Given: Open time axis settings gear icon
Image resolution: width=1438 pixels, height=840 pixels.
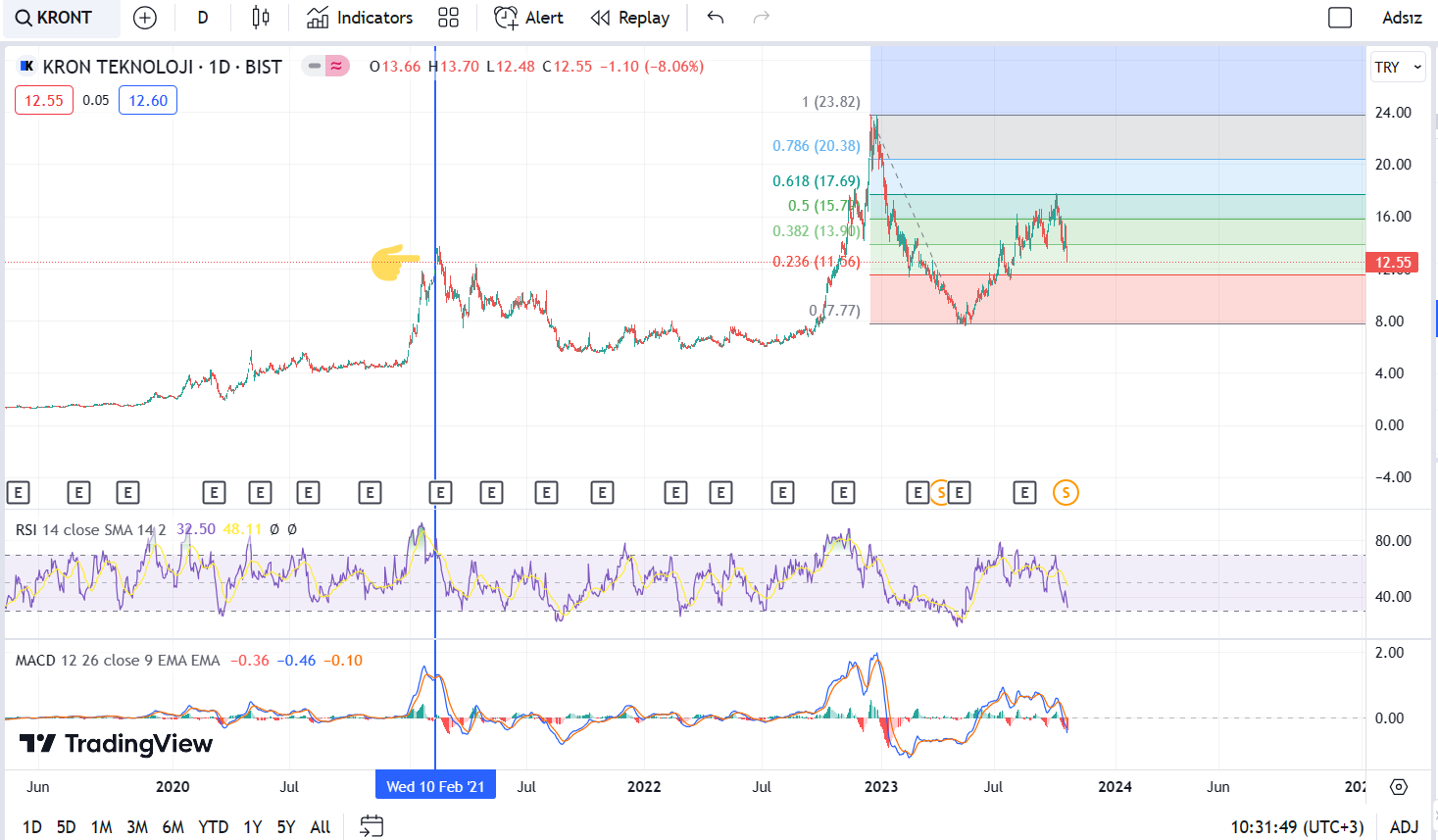Looking at the screenshot, I should (1399, 786).
